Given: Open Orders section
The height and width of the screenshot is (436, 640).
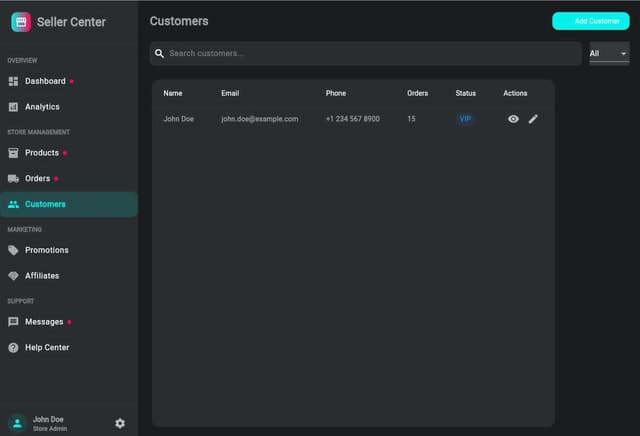Looking at the screenshot, I should (38, 179).
